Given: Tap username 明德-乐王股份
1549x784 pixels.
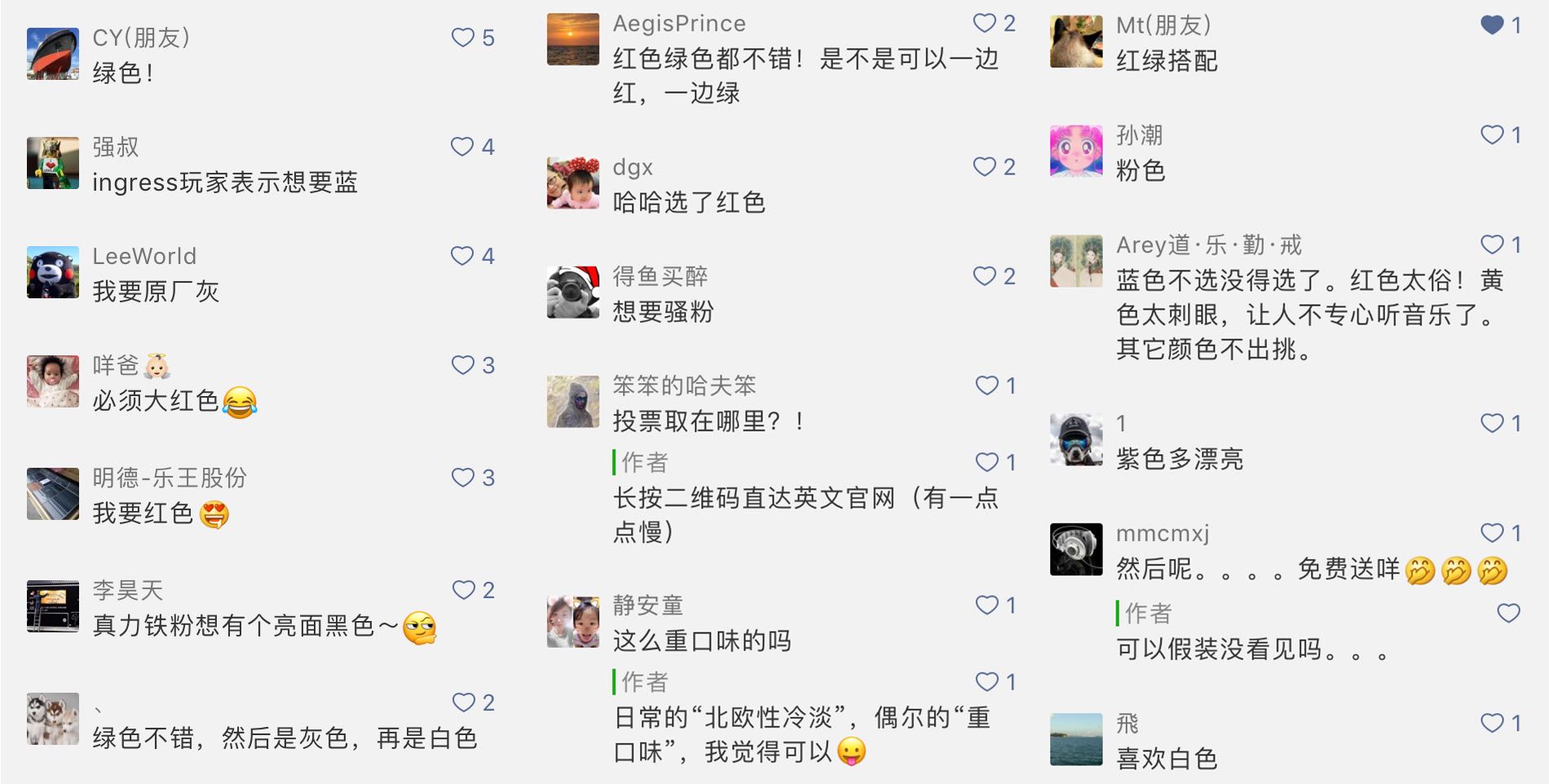Looking at the screenshot, I should (170, 478).
